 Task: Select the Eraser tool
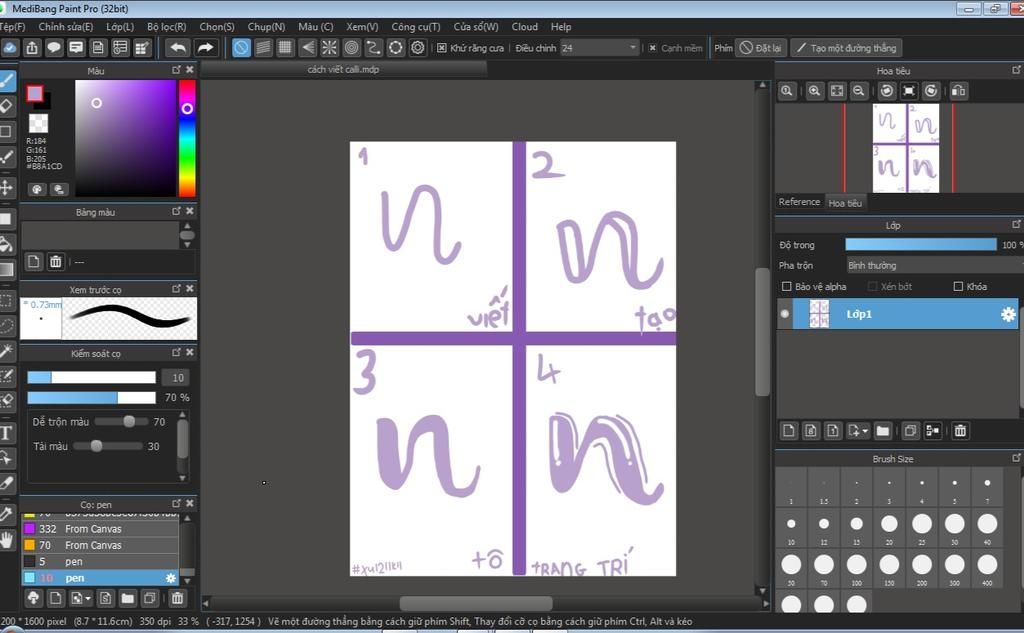(x=7, y=105)
